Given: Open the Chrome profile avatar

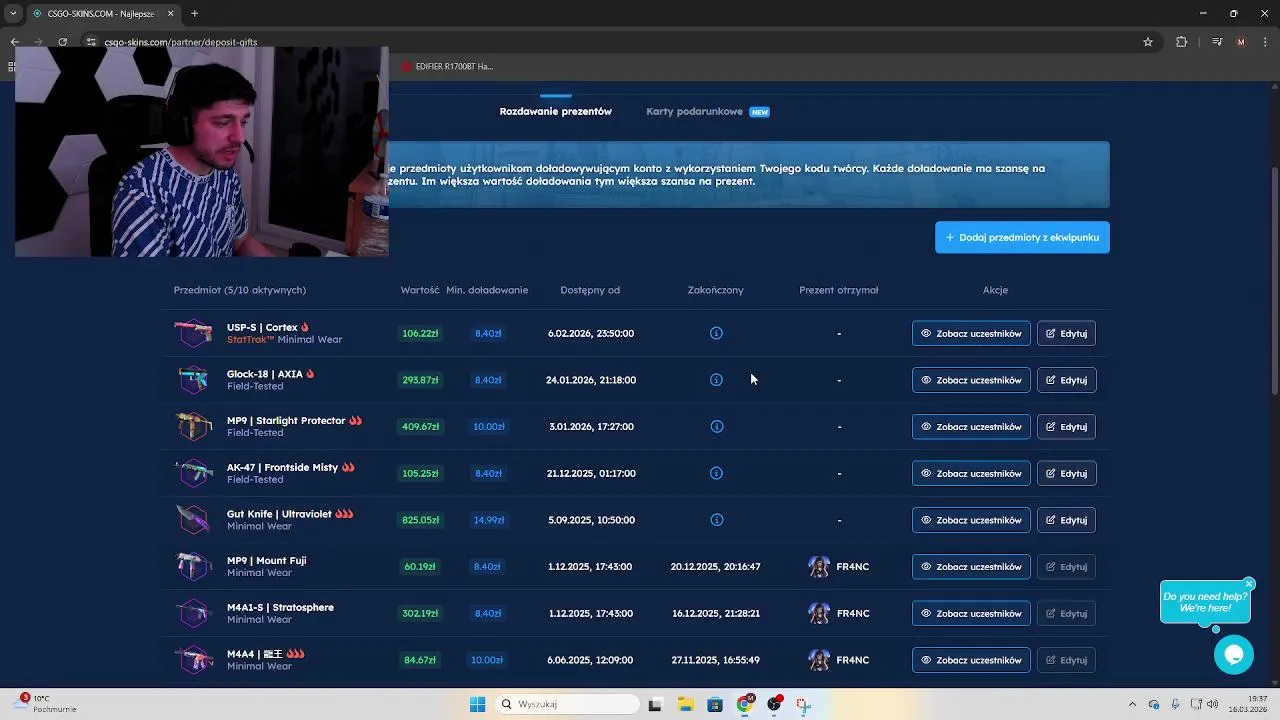Looking at the screenshot, I should click(x=1241, y=42).
